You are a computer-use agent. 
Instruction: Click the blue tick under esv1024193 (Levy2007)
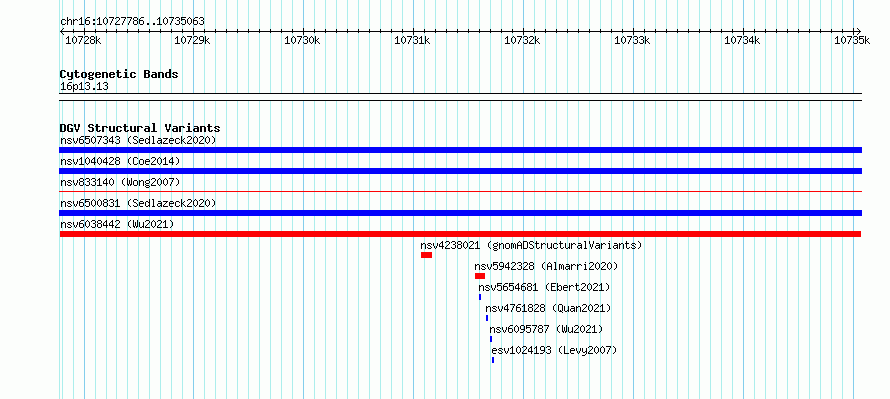[493, 360]
